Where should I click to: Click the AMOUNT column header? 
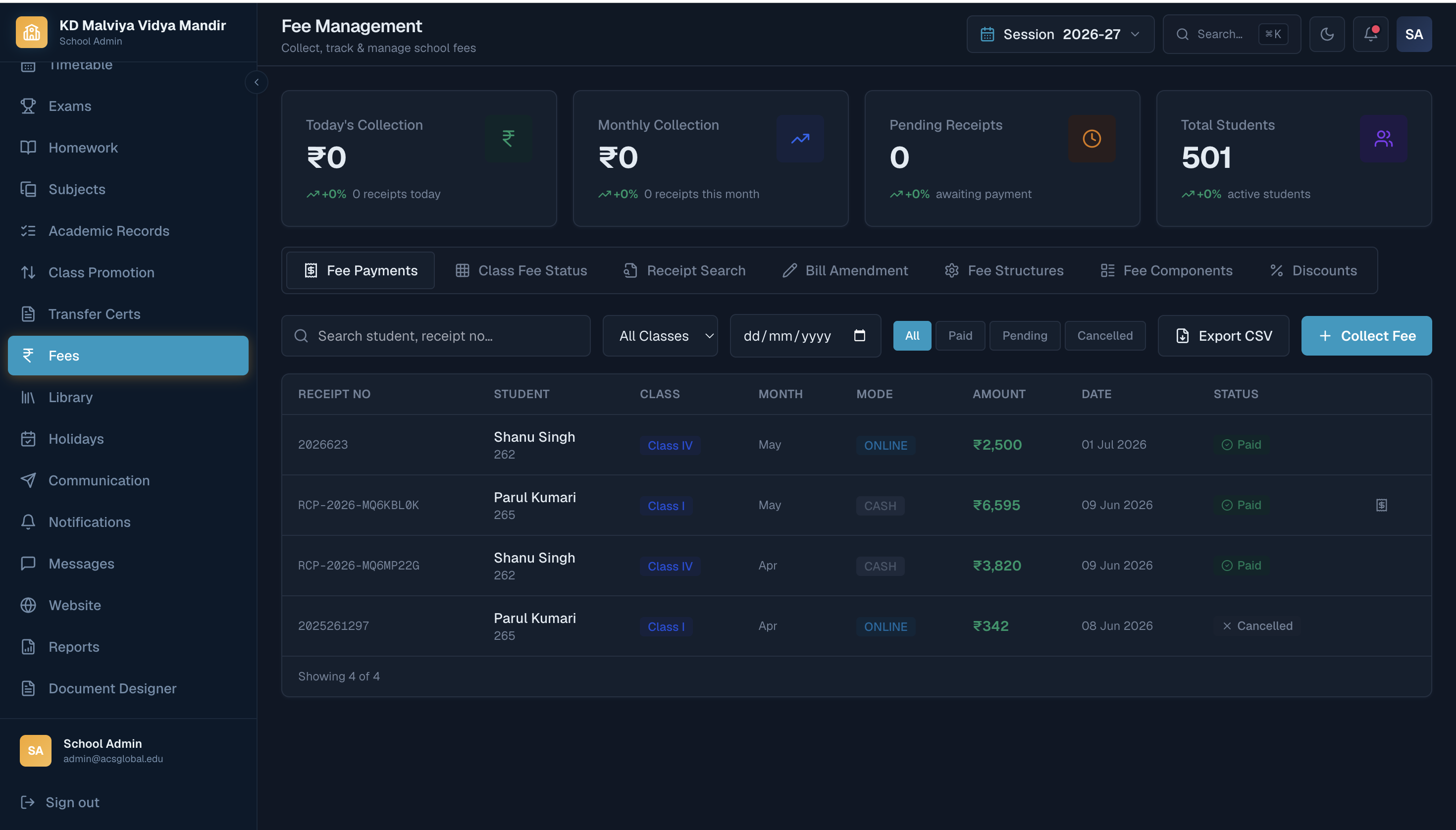click(999, 394)
